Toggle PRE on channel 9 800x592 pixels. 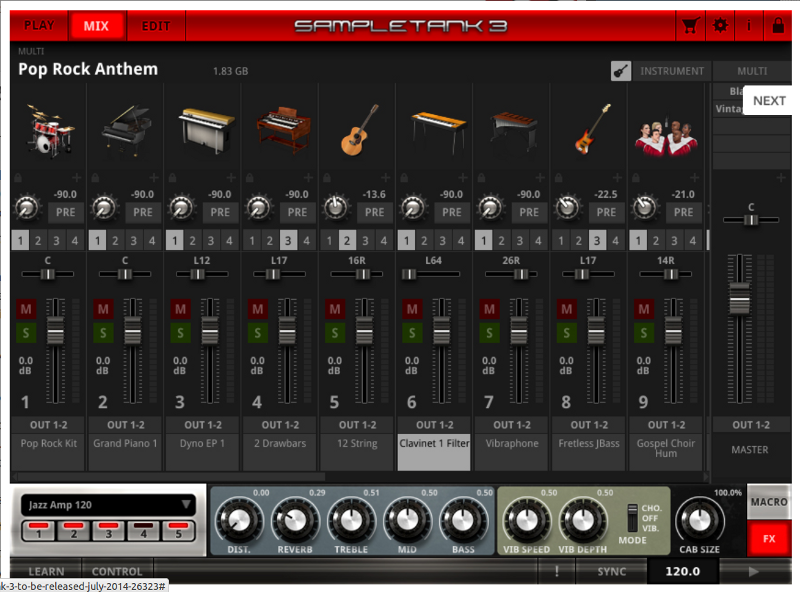(x=683, y=212)
